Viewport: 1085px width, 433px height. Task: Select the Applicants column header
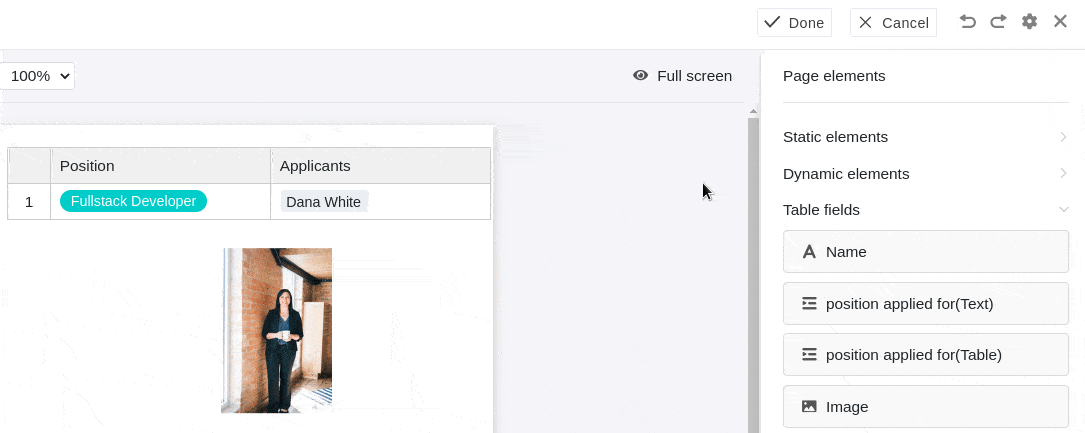pos(380,166)
